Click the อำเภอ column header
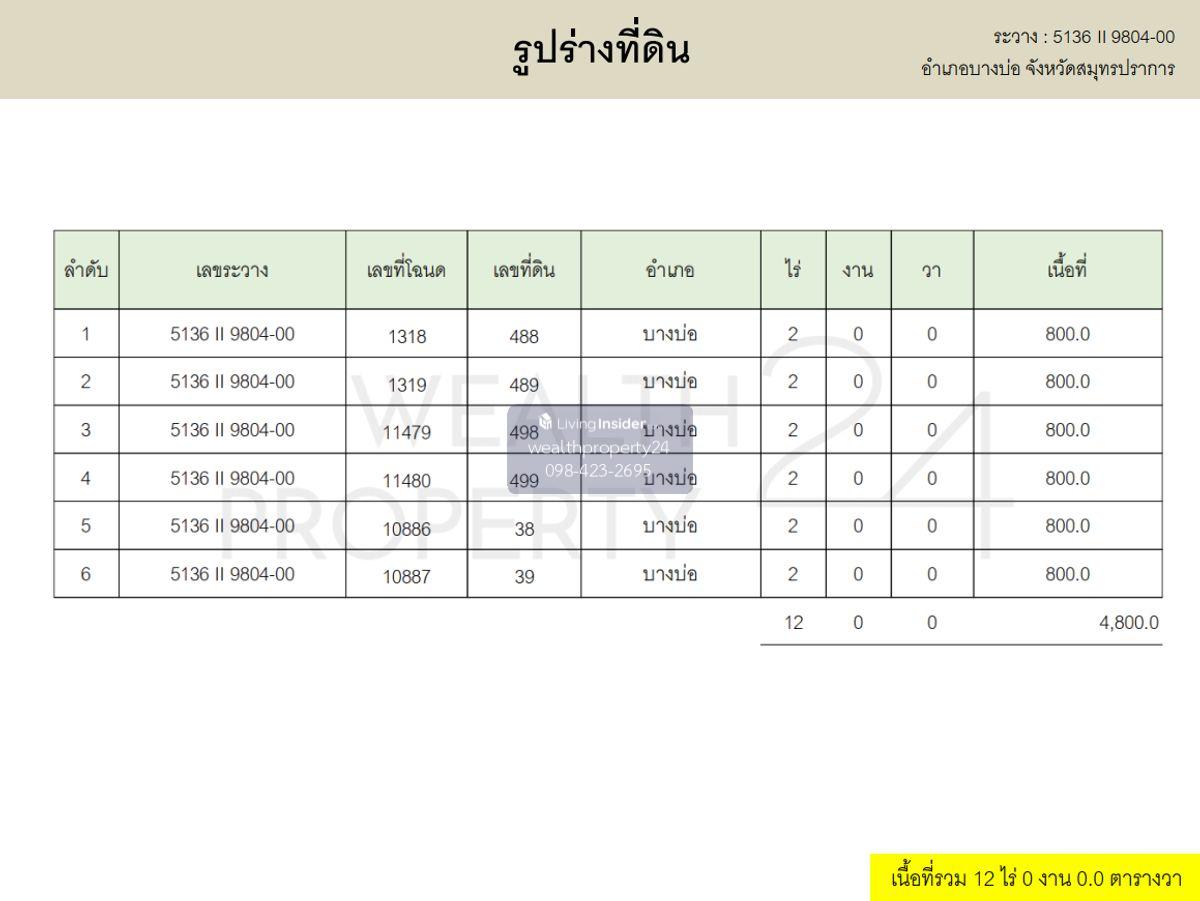Image resolution: width=1200 pixels, height=901 pixels. point(670,270)
